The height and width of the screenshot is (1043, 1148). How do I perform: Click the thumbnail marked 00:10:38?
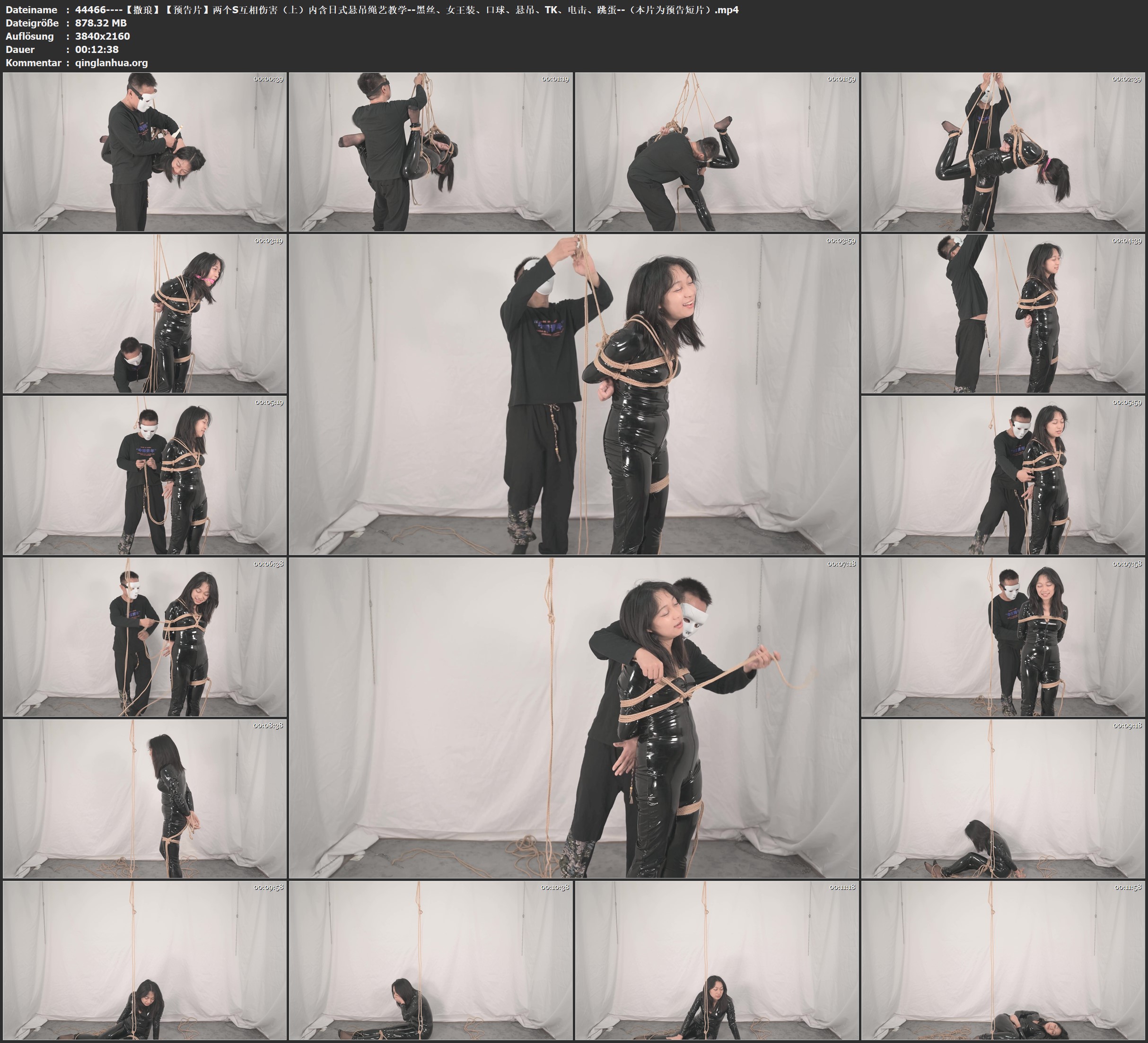[x=431, y=960]
